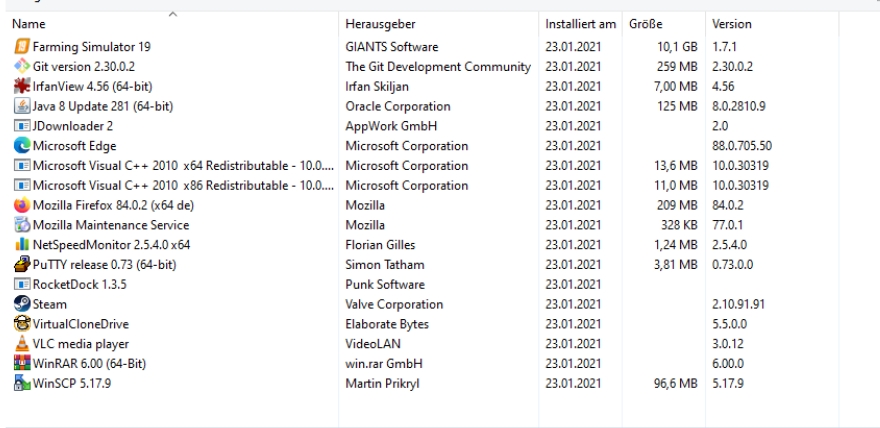This screenshot has height=428, width=880.
Task: Click the Java 8 Update 281 icon
Action: click(21, 106)
